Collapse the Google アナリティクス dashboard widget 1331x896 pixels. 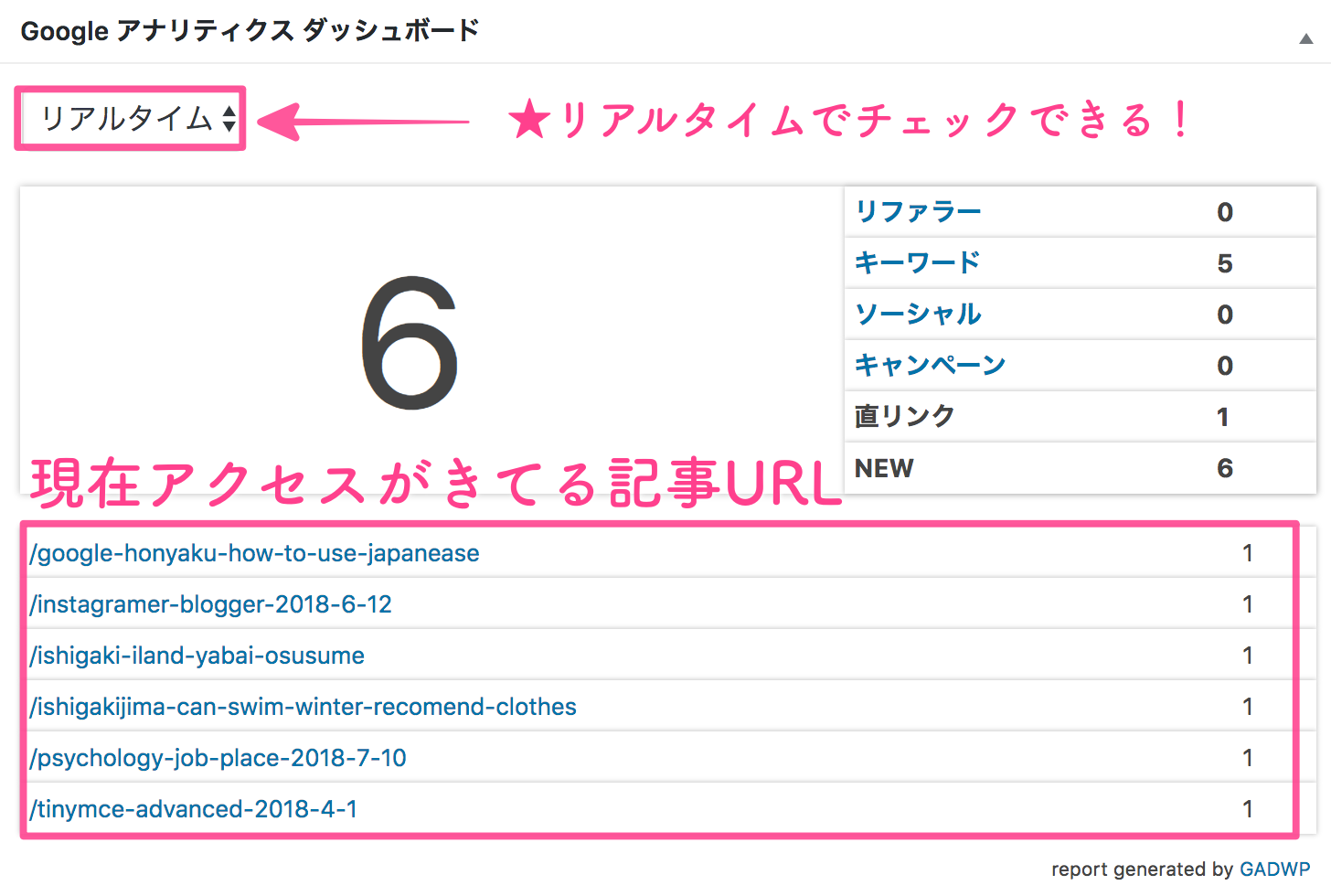tap(1306, 38)
